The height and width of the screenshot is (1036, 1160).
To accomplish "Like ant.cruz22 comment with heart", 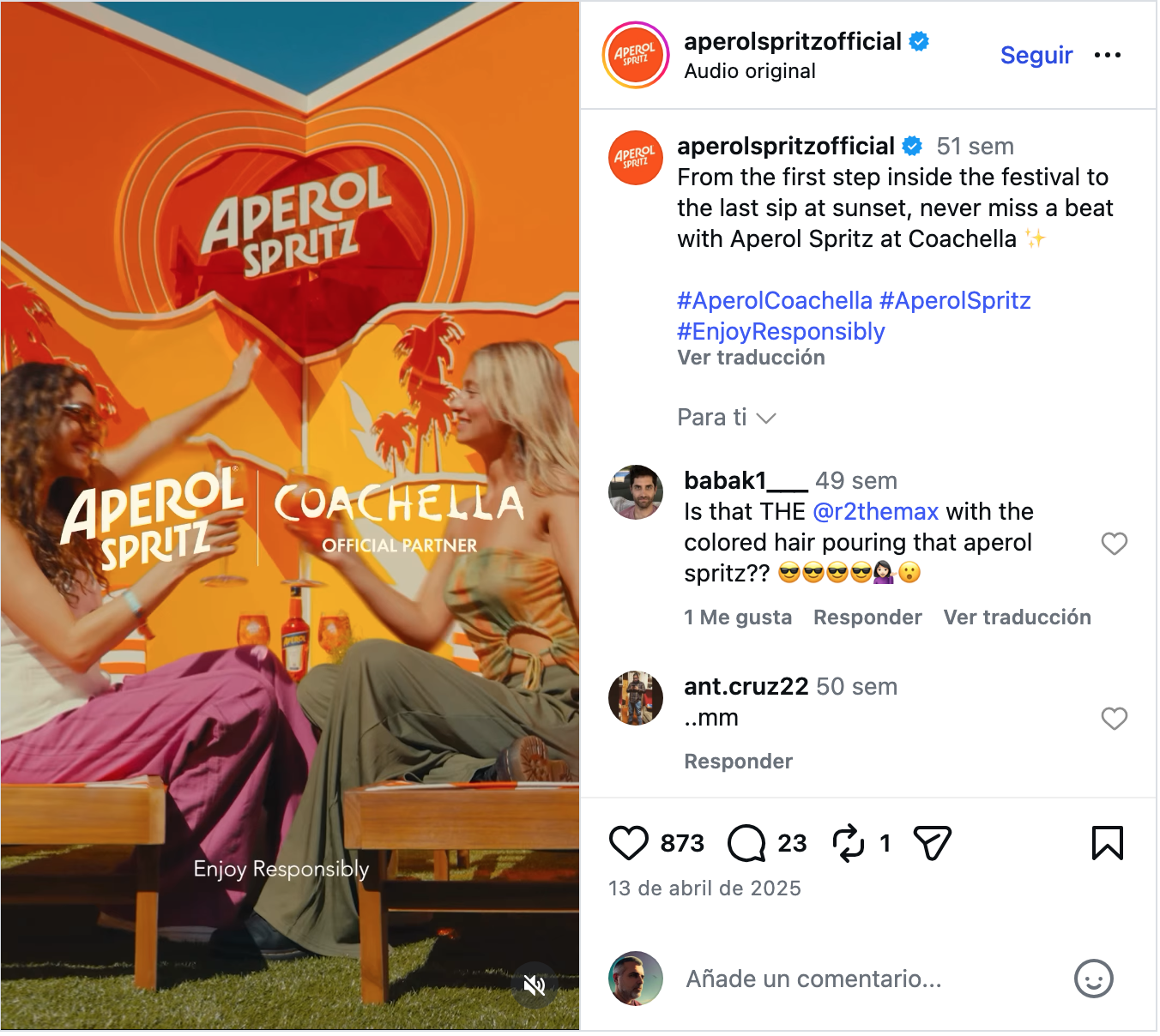I will [1114, 719].
